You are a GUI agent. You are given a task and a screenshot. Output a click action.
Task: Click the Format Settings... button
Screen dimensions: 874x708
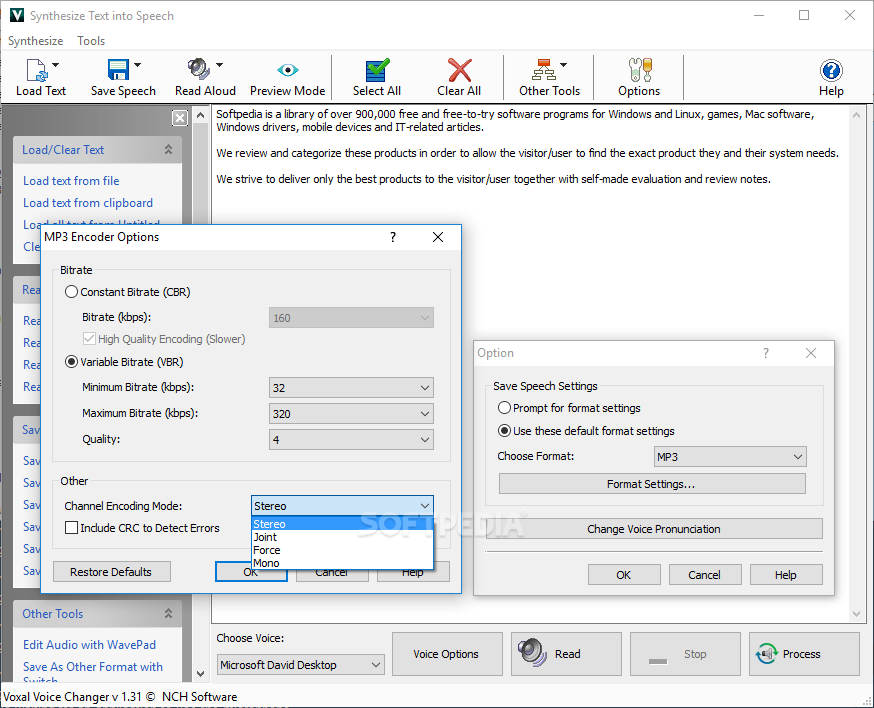click(652, 484)
